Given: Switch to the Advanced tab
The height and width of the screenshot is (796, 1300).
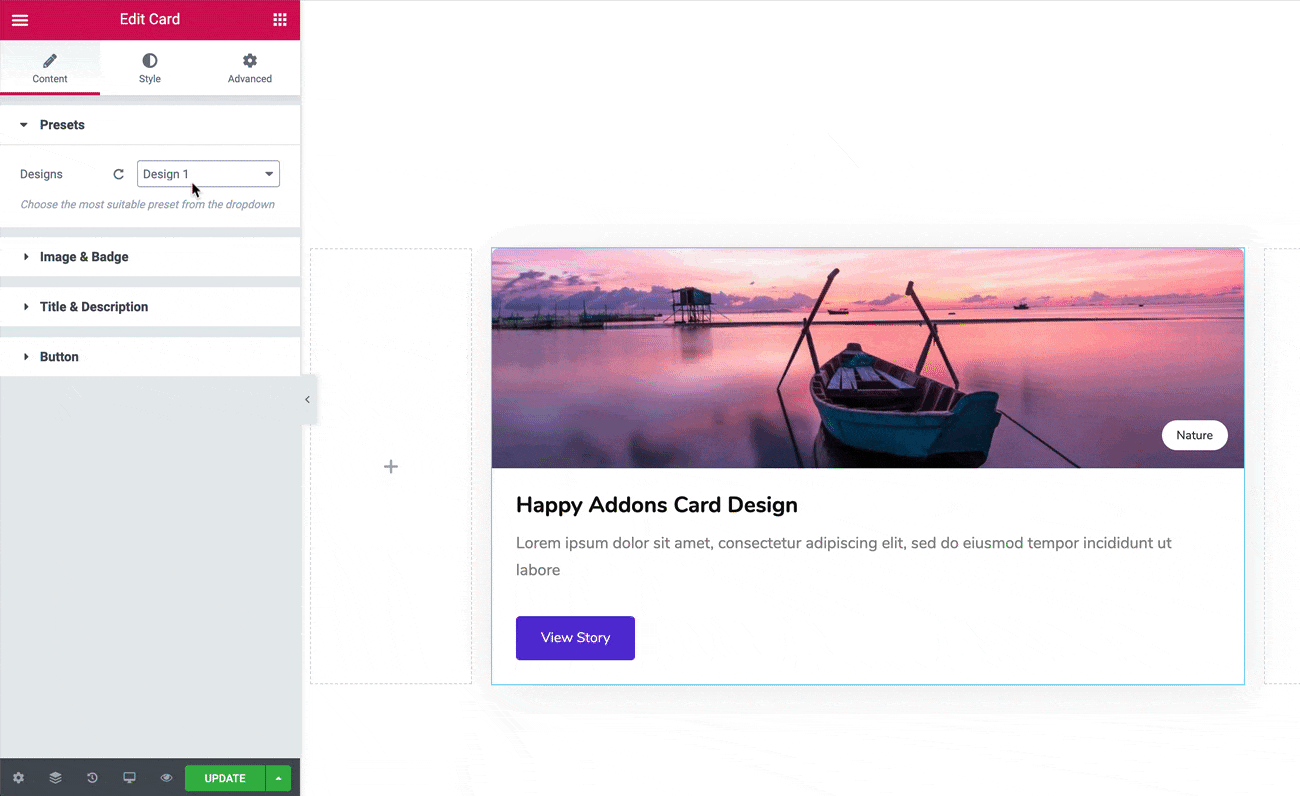Looking at the screenshot, I should tap(249, 68).
